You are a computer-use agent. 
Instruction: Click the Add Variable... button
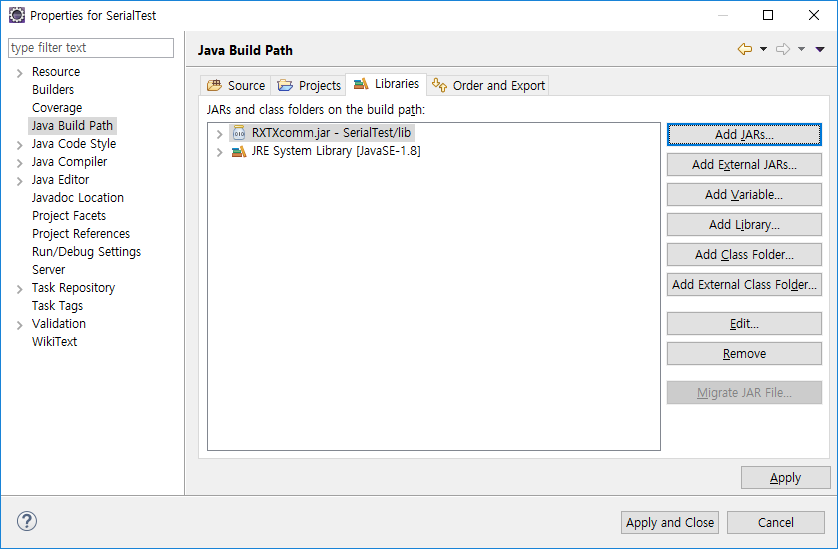(x=744, y=194)
